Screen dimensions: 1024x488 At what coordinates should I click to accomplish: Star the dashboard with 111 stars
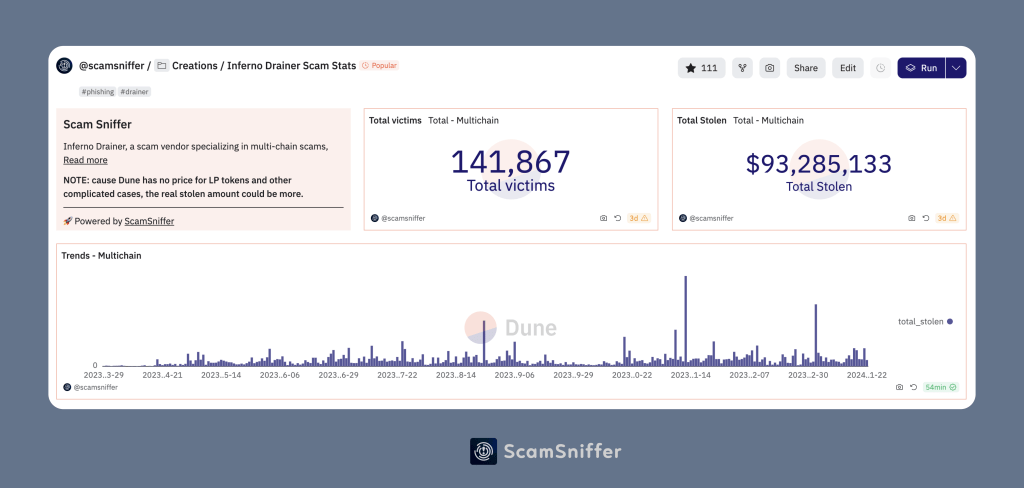(x=701, y=68)
